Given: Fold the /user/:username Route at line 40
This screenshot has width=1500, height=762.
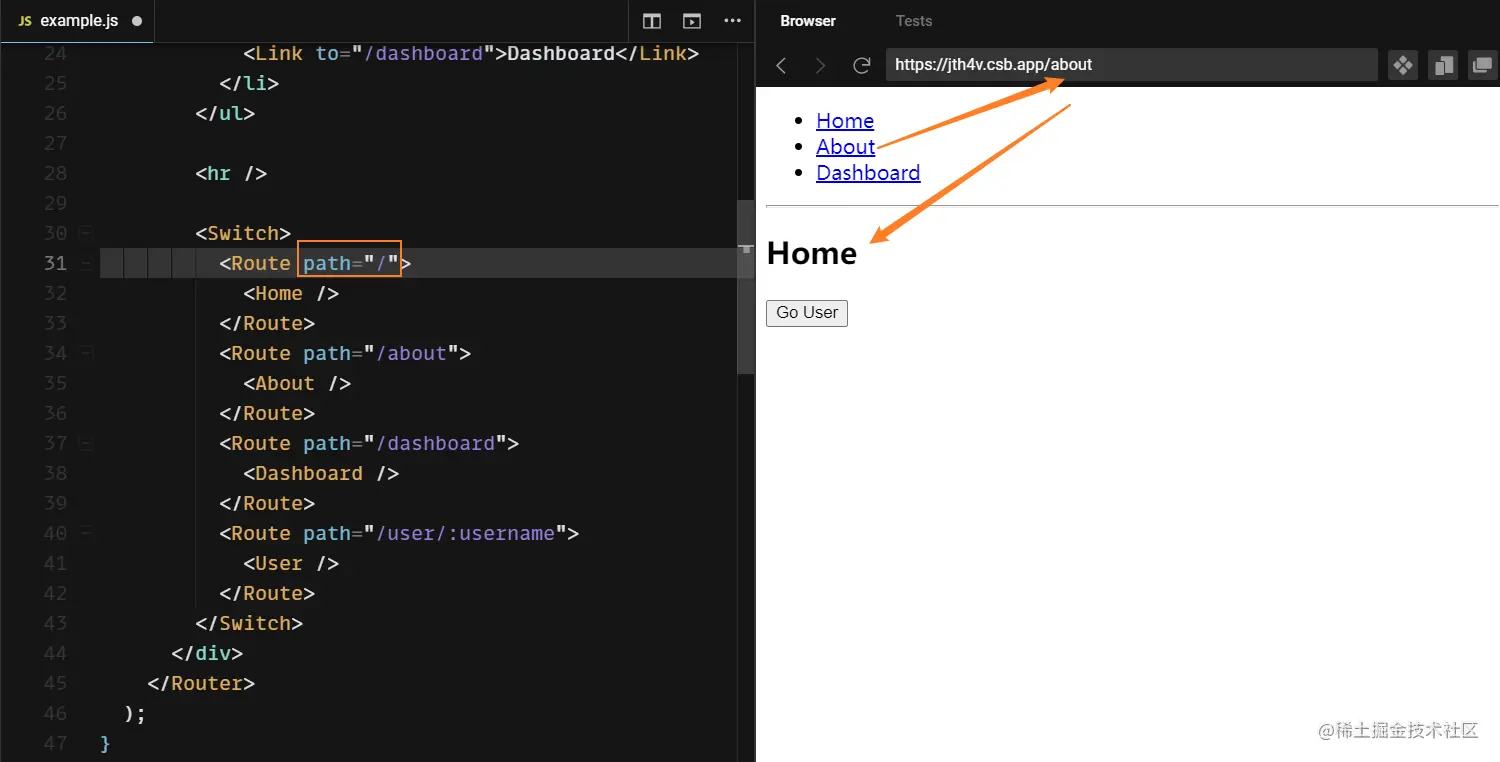Looking at the screenshot, I should (86, 533).
